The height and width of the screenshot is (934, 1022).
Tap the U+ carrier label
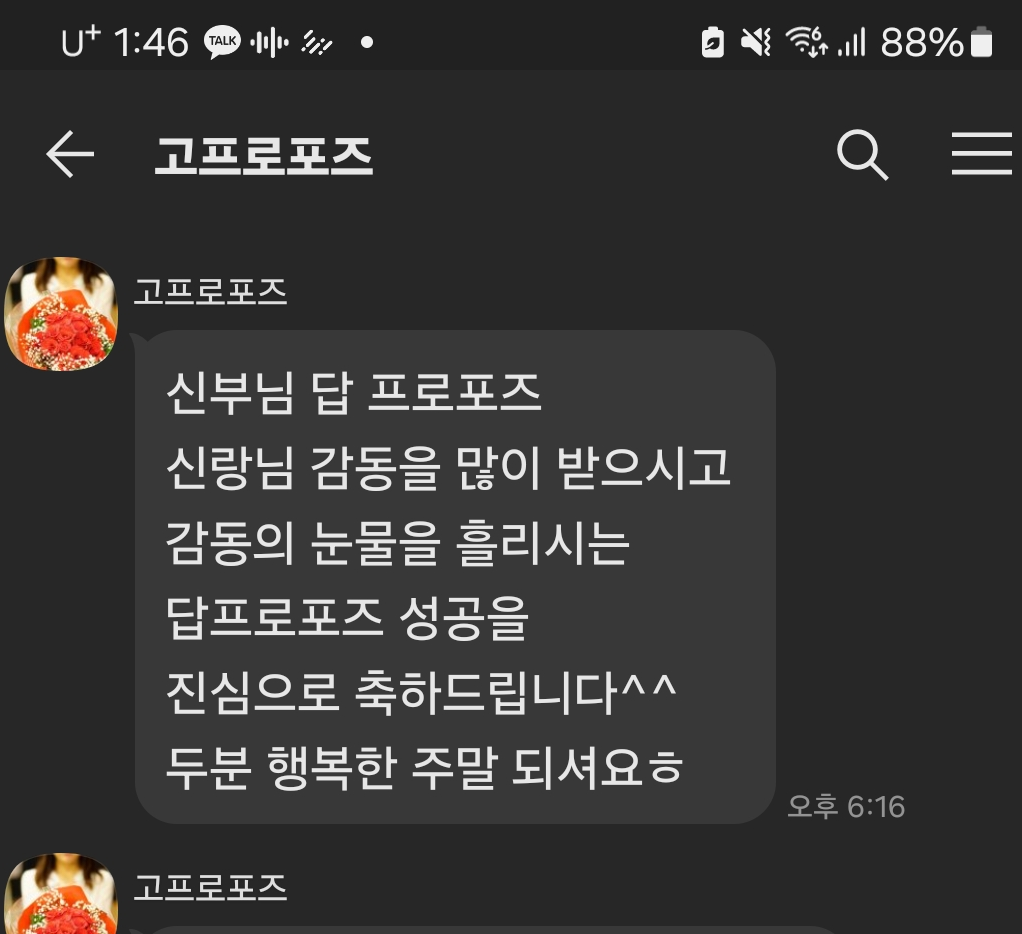pos(81,42)
